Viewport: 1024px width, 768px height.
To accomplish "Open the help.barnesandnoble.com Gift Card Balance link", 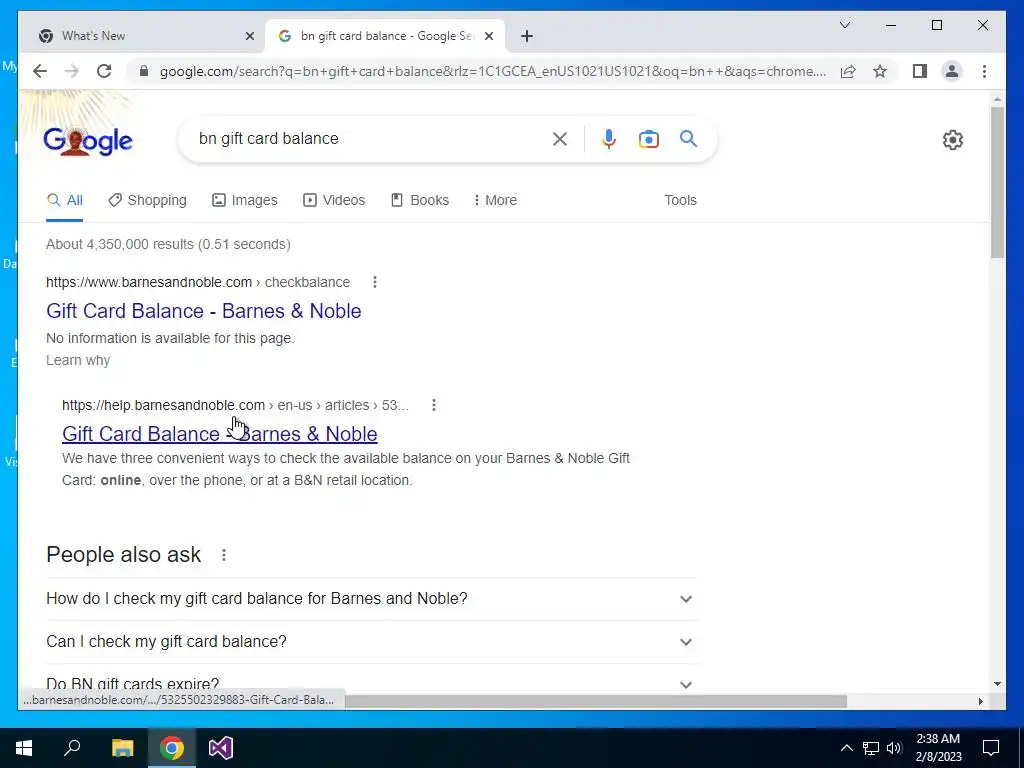I will coord(219,434).
